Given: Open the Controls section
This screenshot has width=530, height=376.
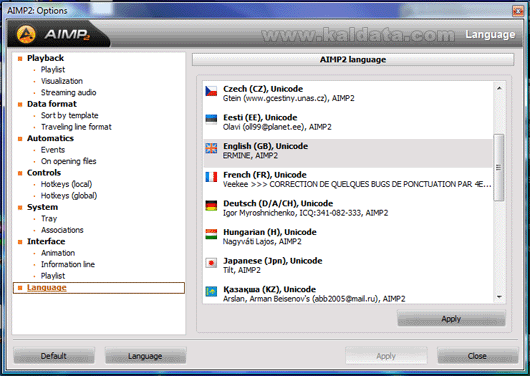Looking at the screenshot, I should coord(44,173).
